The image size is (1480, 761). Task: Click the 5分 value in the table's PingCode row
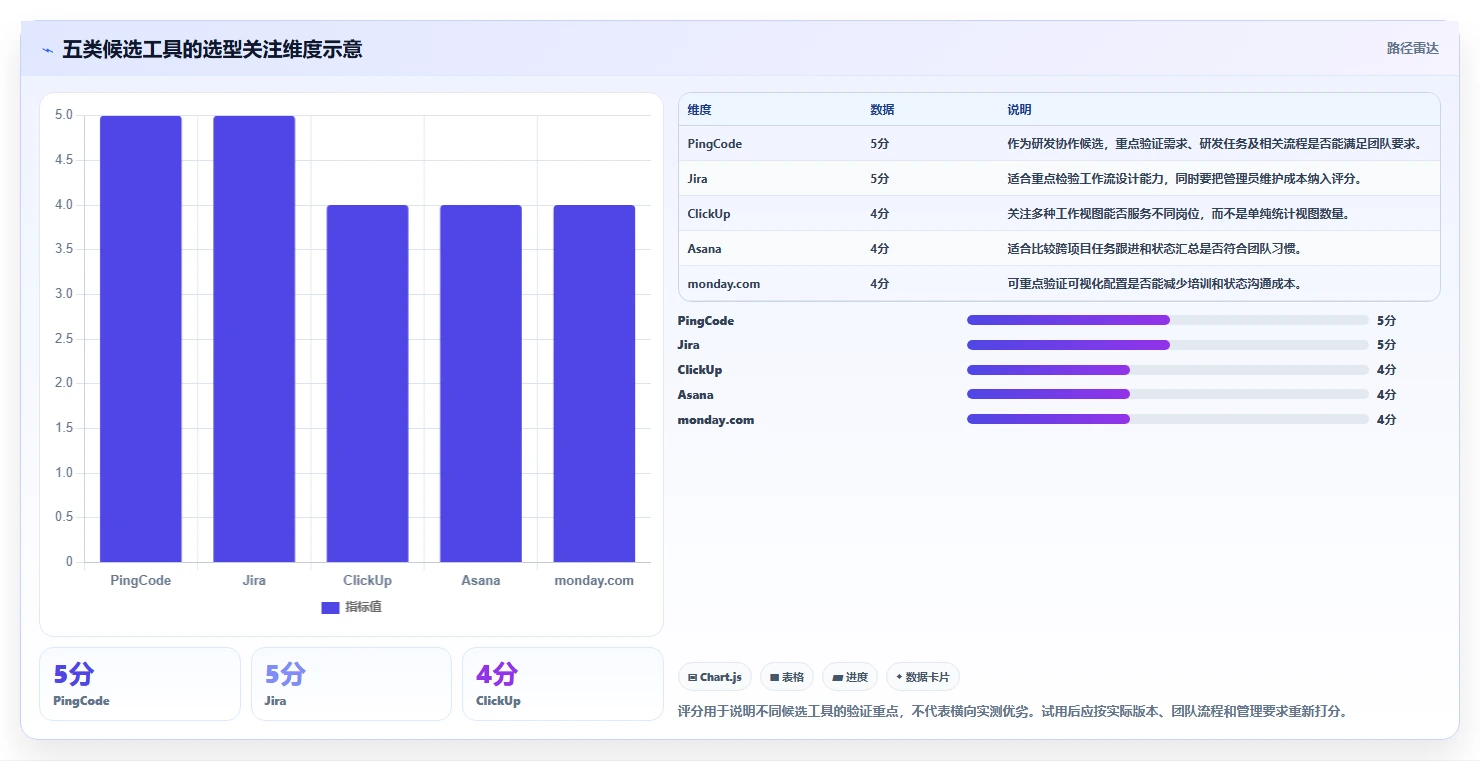[x=879, y=144]
